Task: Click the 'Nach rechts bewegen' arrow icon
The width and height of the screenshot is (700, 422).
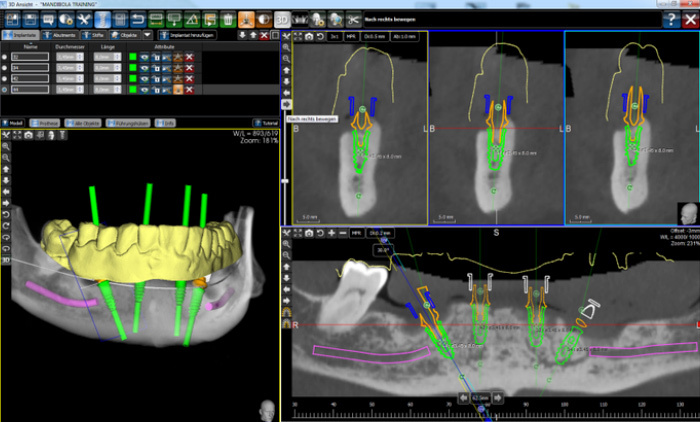Action: (x=286, y=104)
